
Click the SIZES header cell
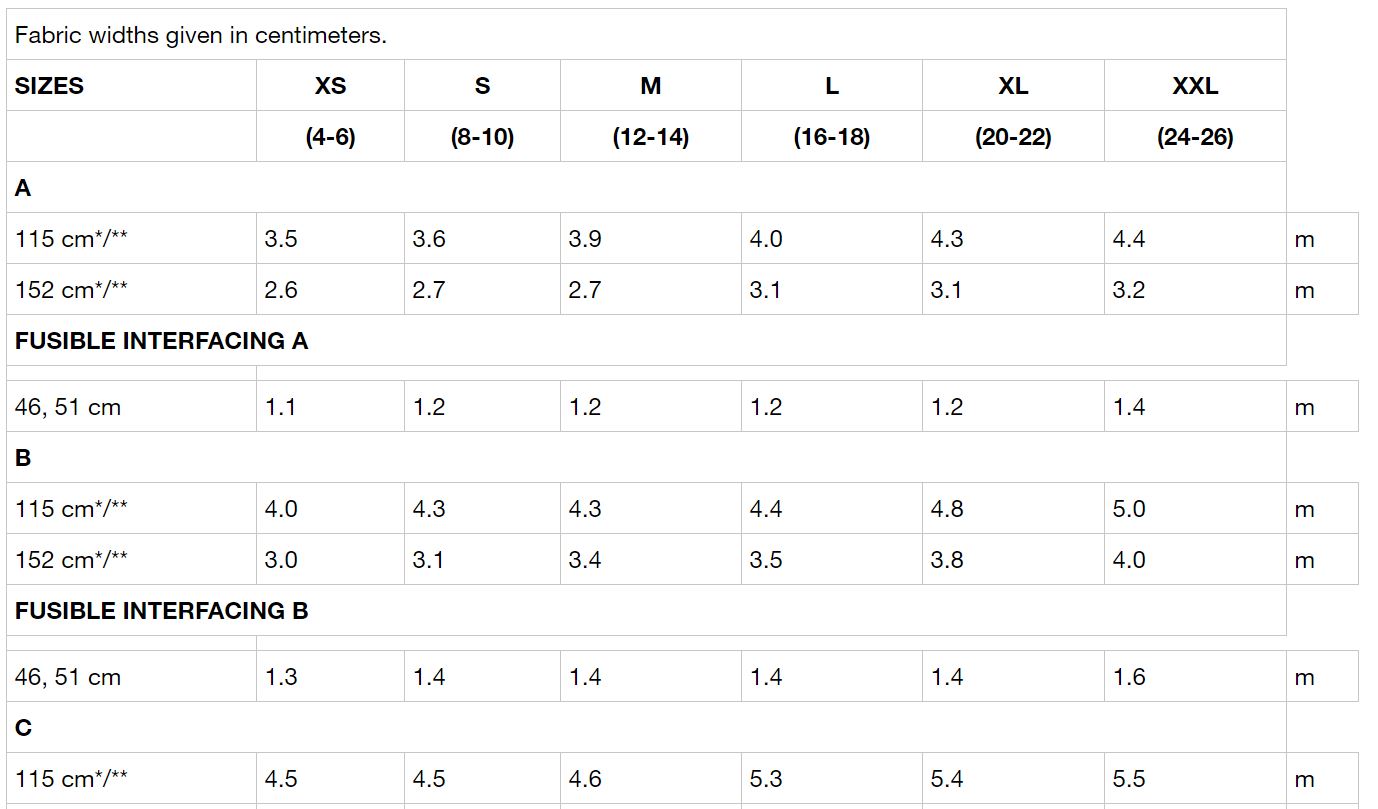pos(50,86)
